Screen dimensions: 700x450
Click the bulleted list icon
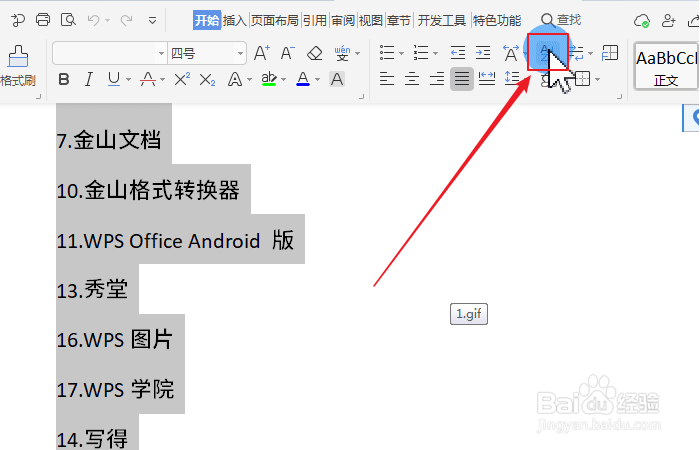[x=387, y=53]
